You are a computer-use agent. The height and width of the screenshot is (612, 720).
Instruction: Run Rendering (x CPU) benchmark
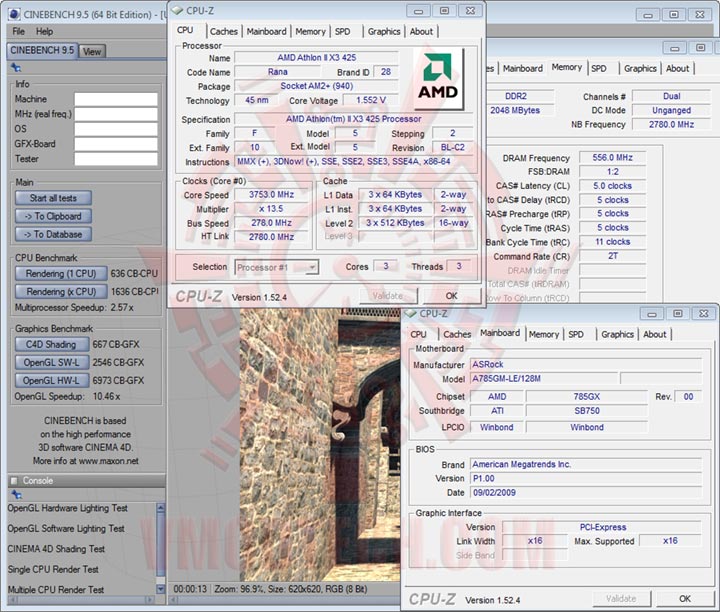pyautogui.click(x=61, y=292)
